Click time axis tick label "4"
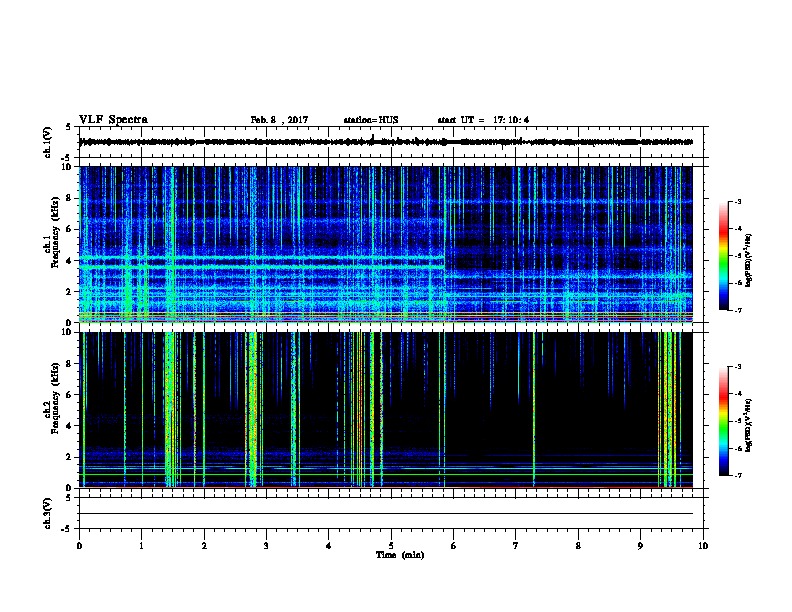 (x=329, y=545)
